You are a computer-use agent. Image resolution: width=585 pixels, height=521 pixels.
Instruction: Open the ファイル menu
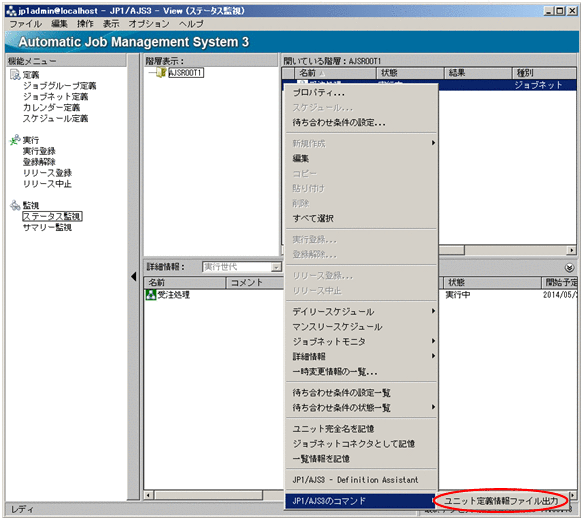click(x=25, y=24)
